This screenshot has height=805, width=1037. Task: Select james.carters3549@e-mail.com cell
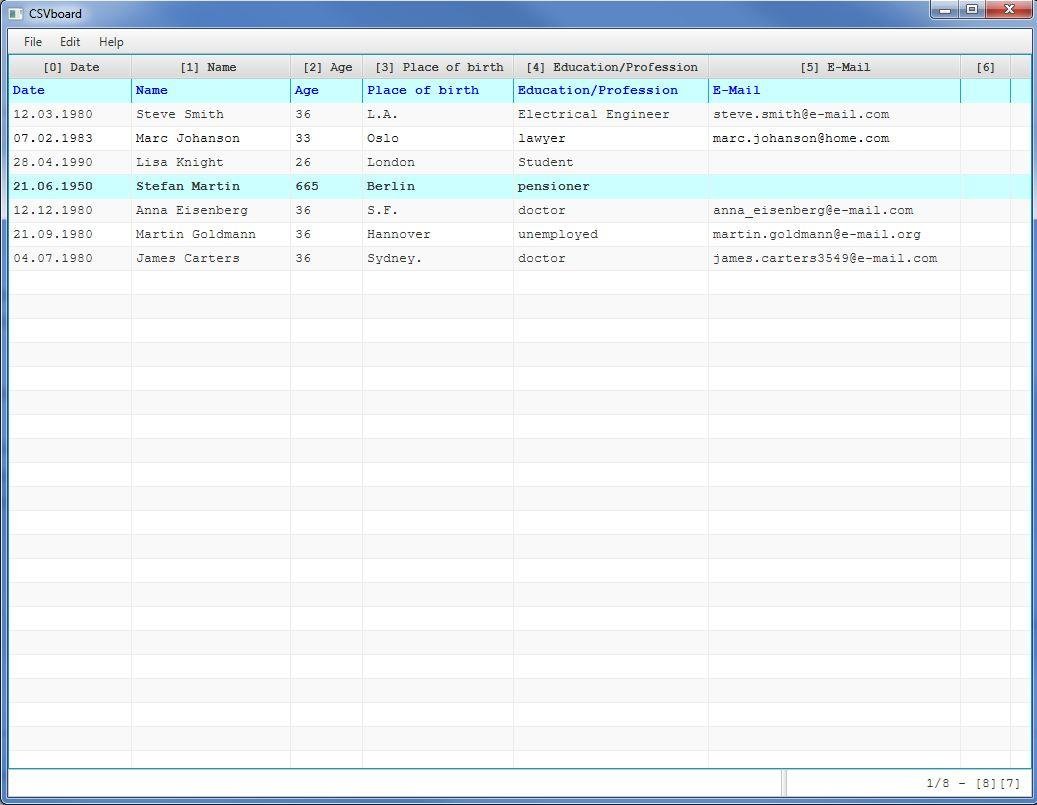click(835, 258)
